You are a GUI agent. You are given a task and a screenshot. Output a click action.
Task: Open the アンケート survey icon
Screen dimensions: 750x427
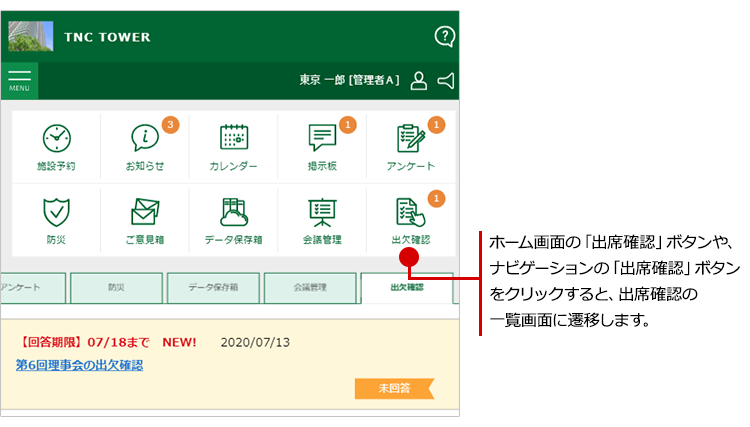410,146
